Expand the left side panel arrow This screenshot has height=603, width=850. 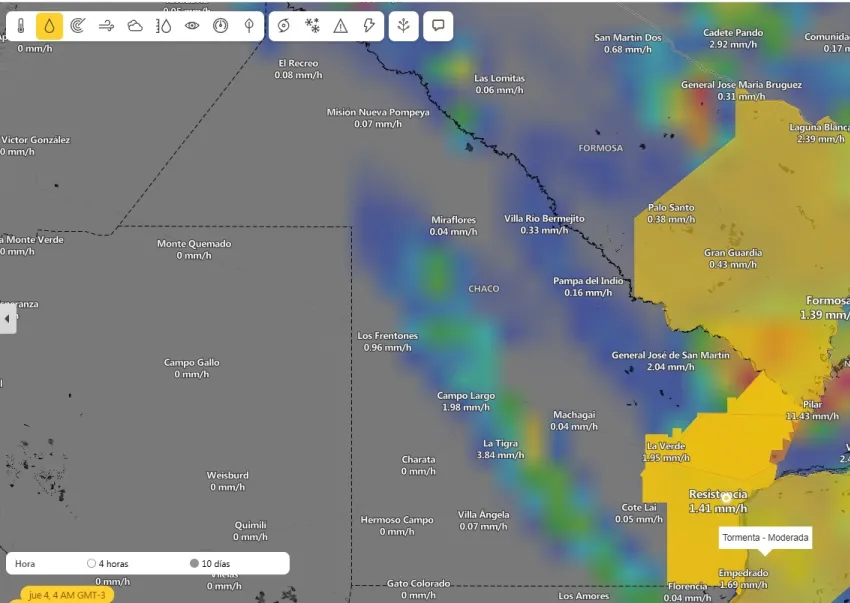coord(8,319)
